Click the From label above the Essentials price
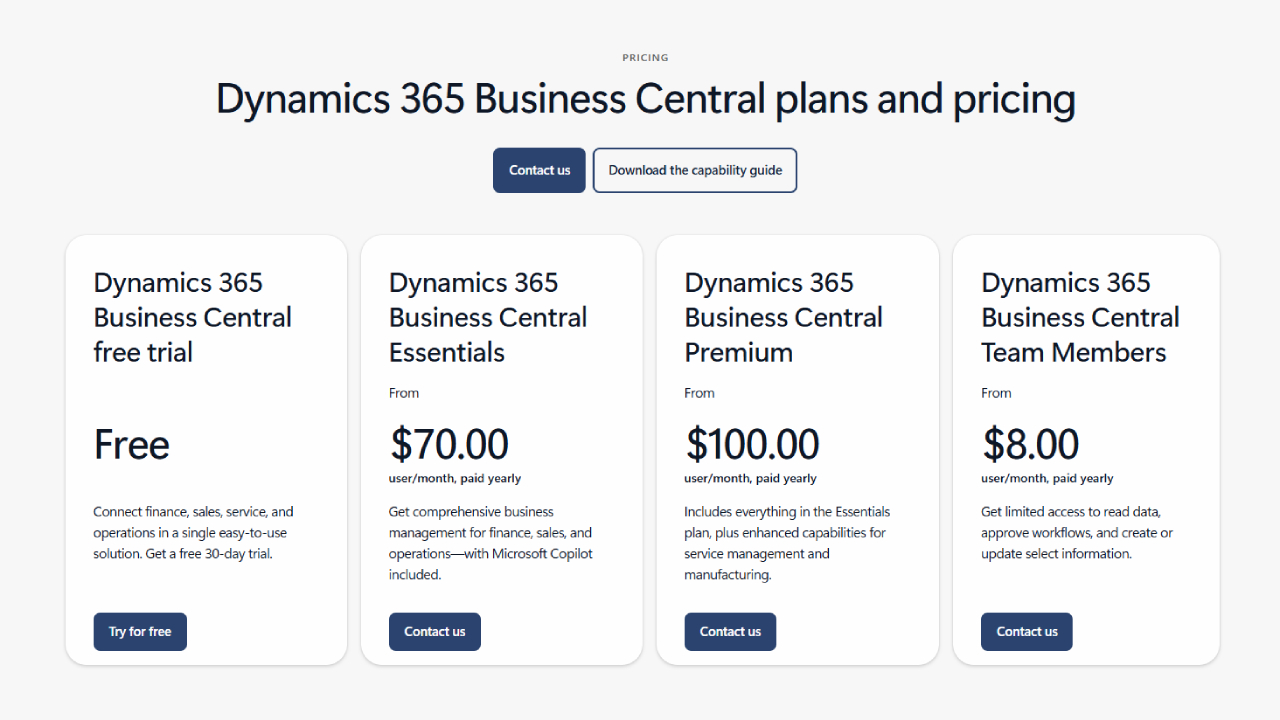Viewport: 1280px width, 720px height. 404,392
